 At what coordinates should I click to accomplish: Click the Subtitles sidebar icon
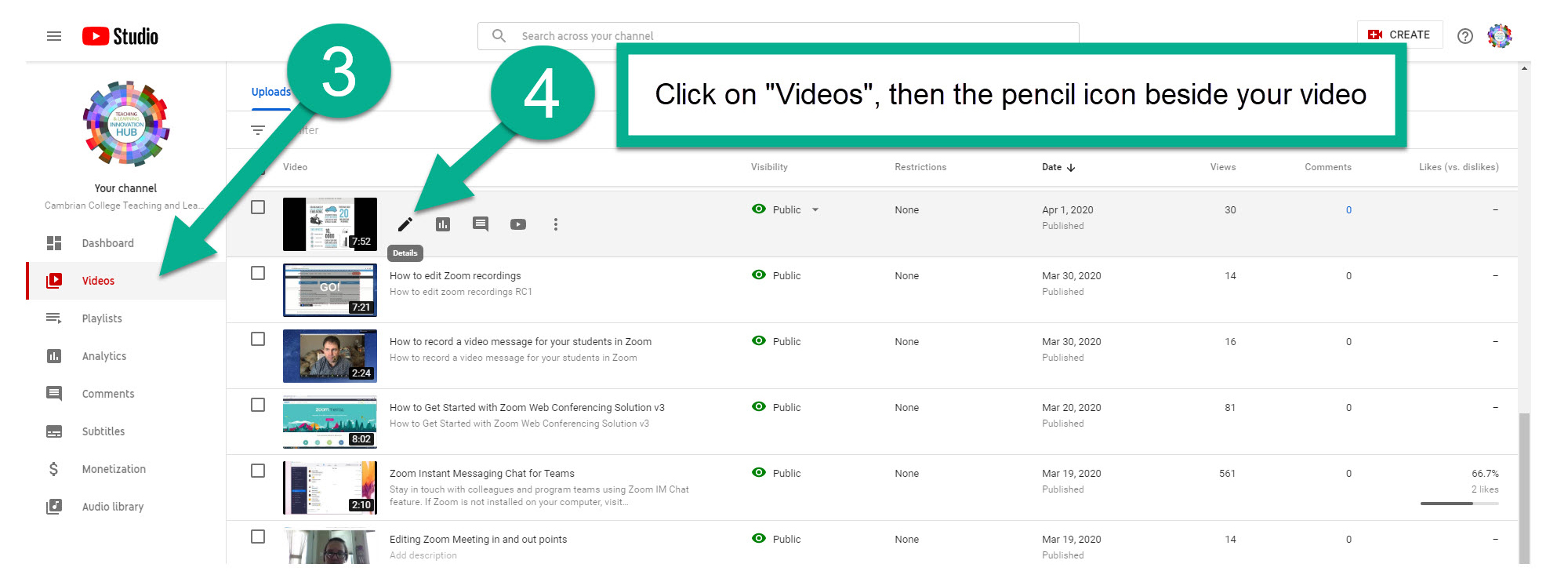click(54, 431)
